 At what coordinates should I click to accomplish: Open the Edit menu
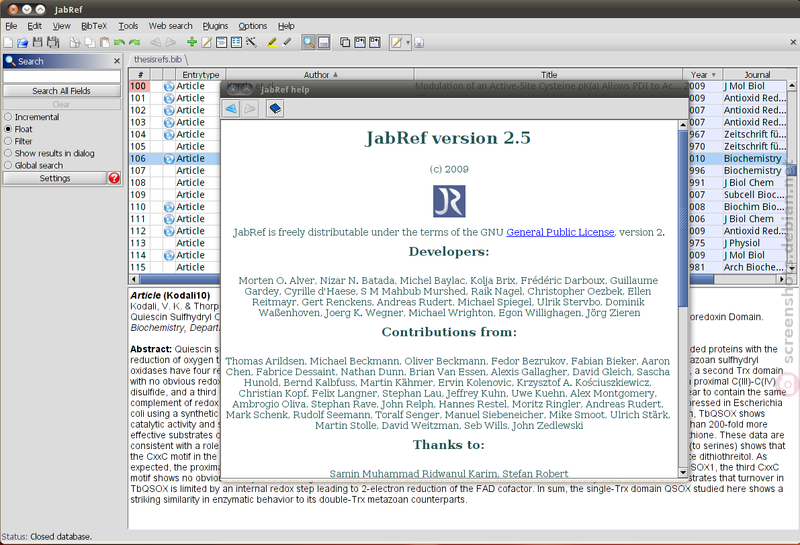tap(34, 26)
